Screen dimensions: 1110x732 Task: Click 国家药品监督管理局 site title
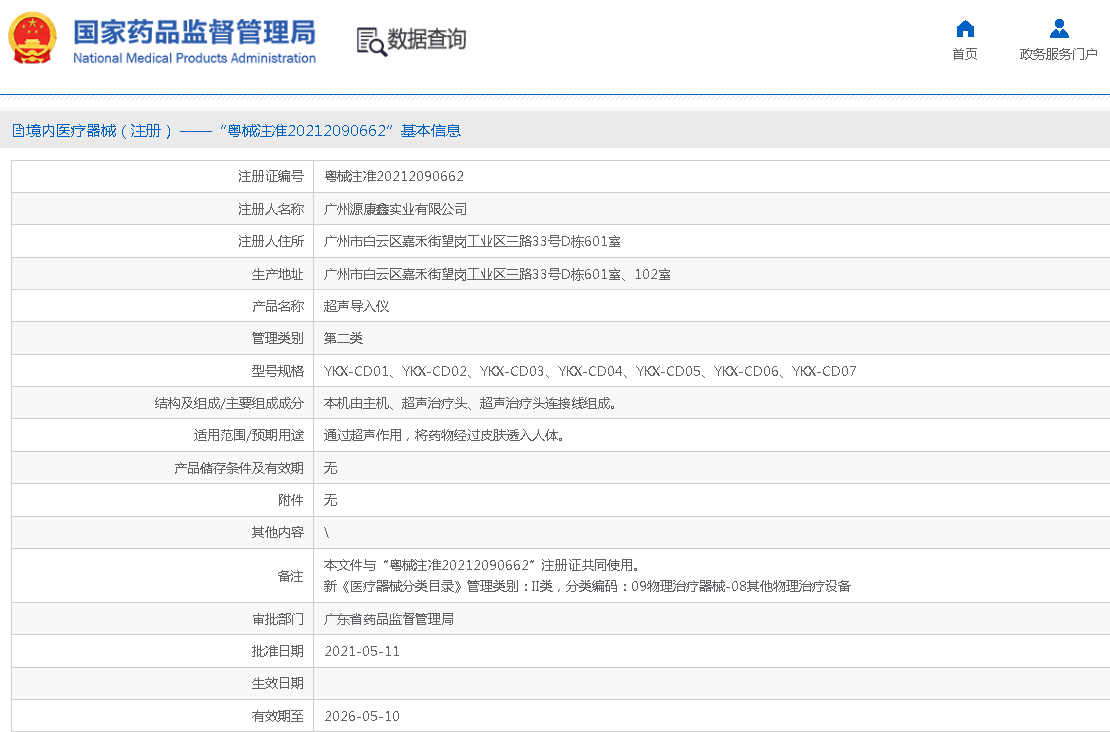(x=195, y=33)
